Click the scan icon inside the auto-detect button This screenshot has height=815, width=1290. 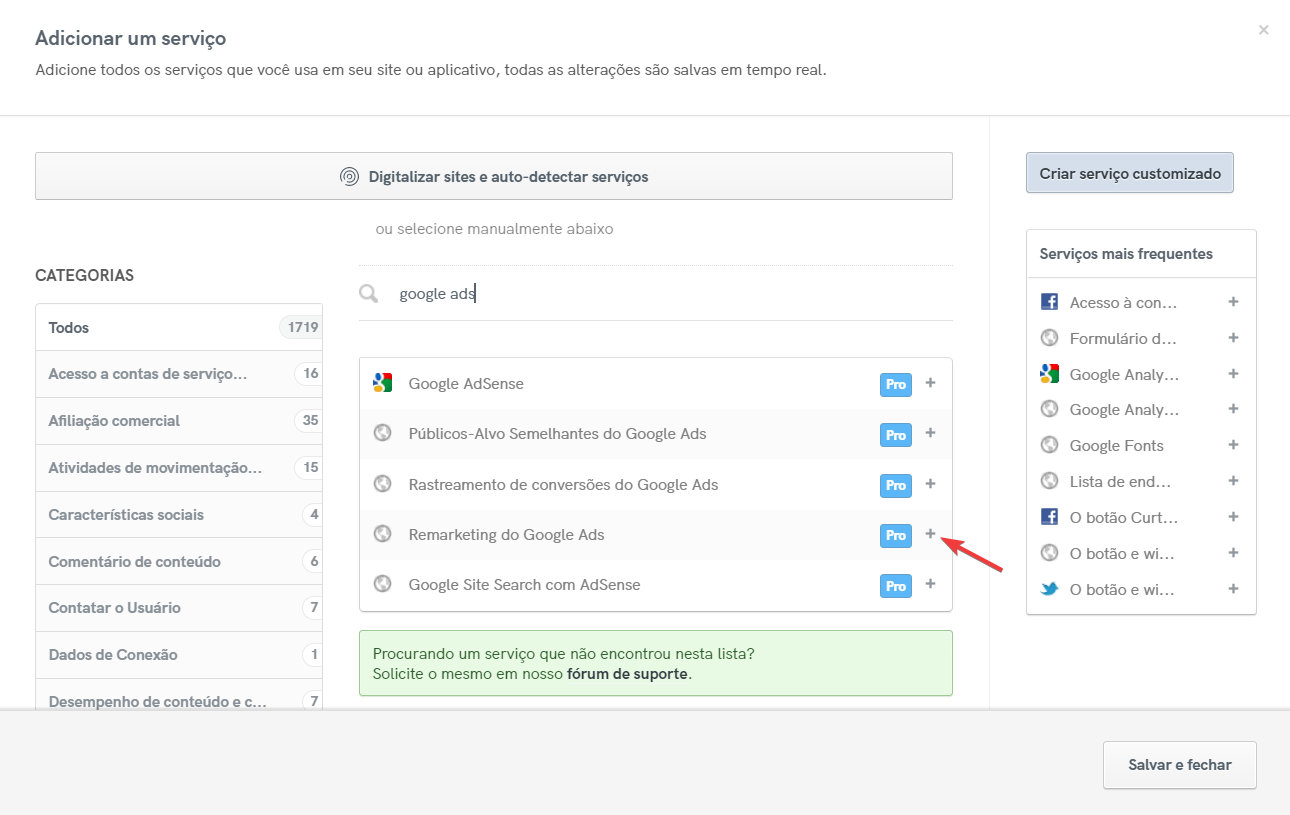pos(349,175)
